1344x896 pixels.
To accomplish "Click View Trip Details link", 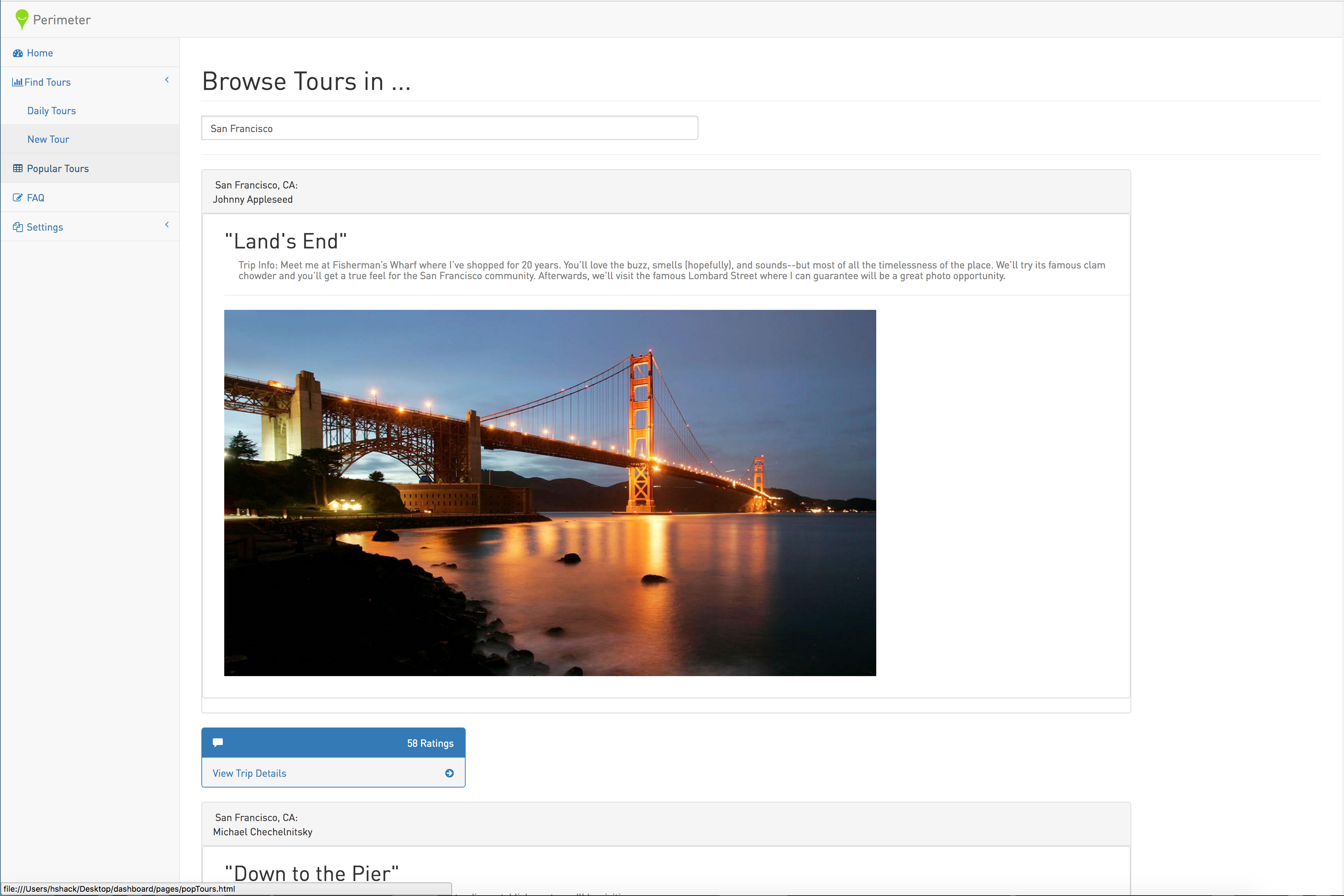I will [249, 773].
